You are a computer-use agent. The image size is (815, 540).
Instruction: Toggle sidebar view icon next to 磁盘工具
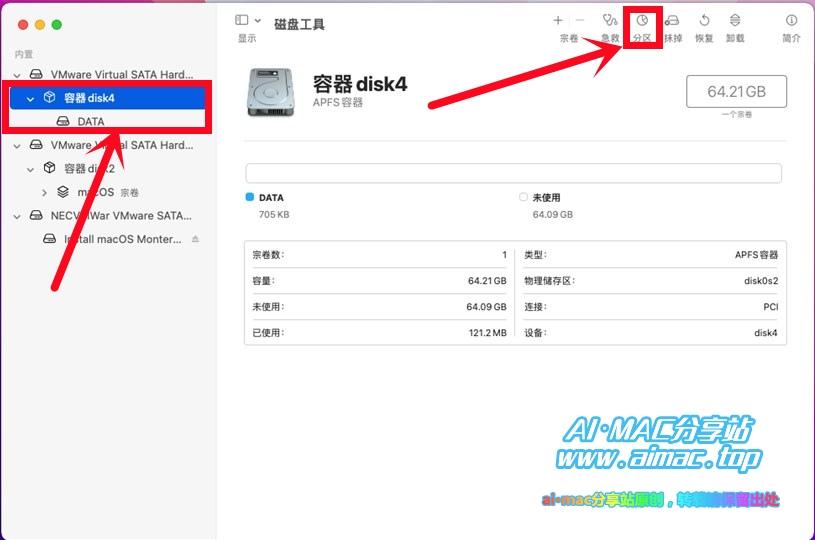(242, 20)
